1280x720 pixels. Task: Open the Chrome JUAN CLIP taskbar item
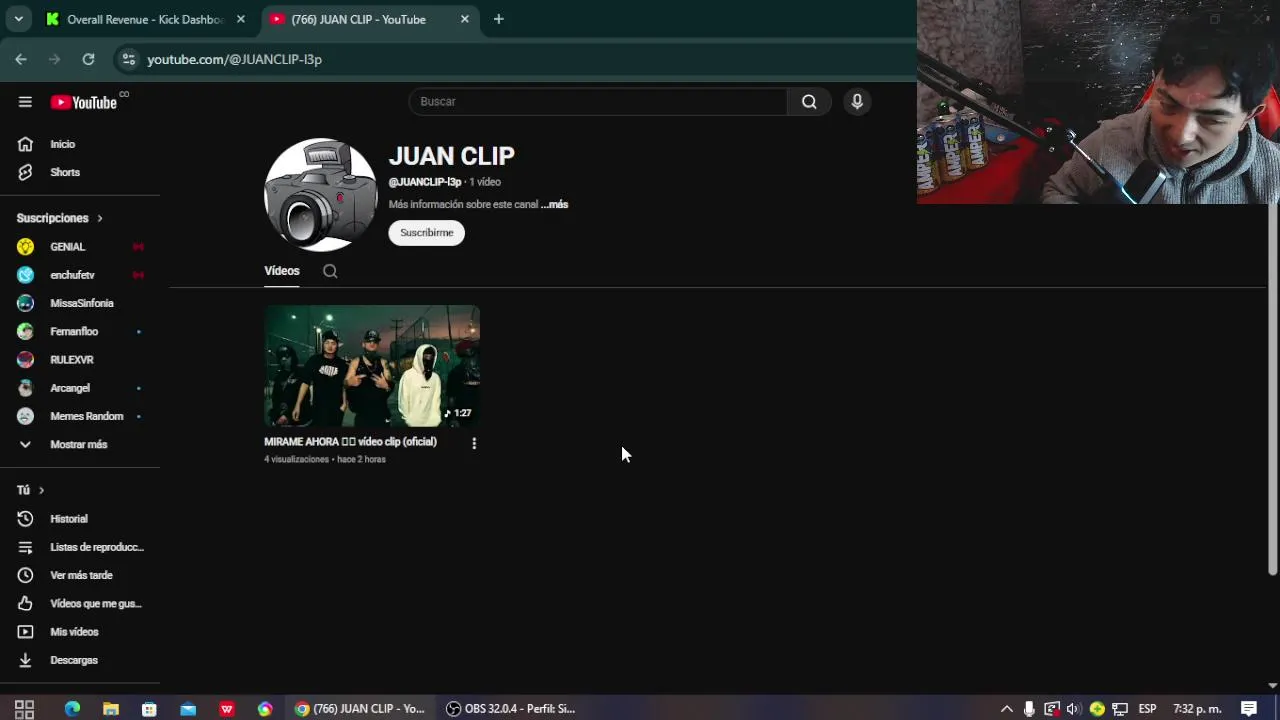point(361,709)
